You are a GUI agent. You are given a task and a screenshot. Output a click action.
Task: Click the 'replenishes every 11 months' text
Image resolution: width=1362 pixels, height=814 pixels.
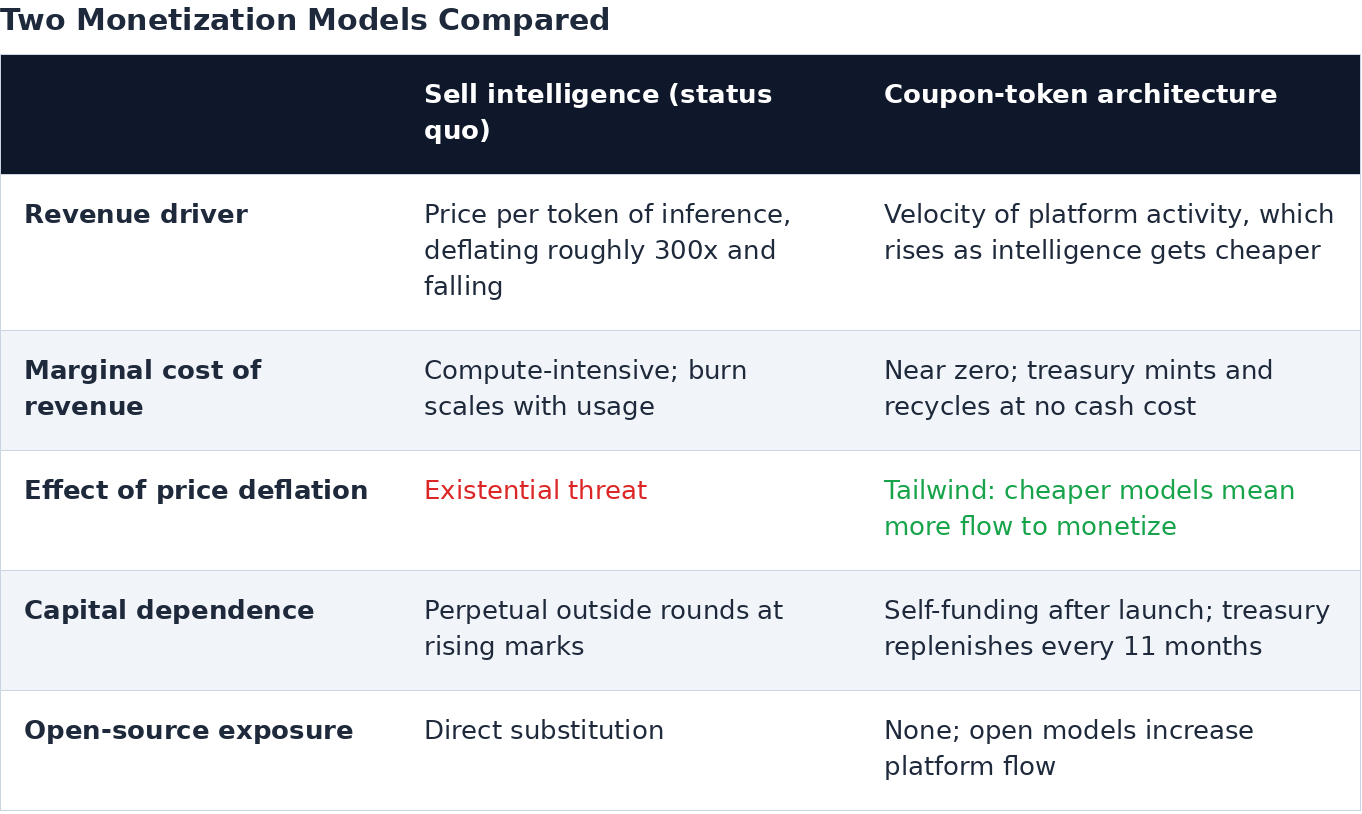(x=1073, y=647)
